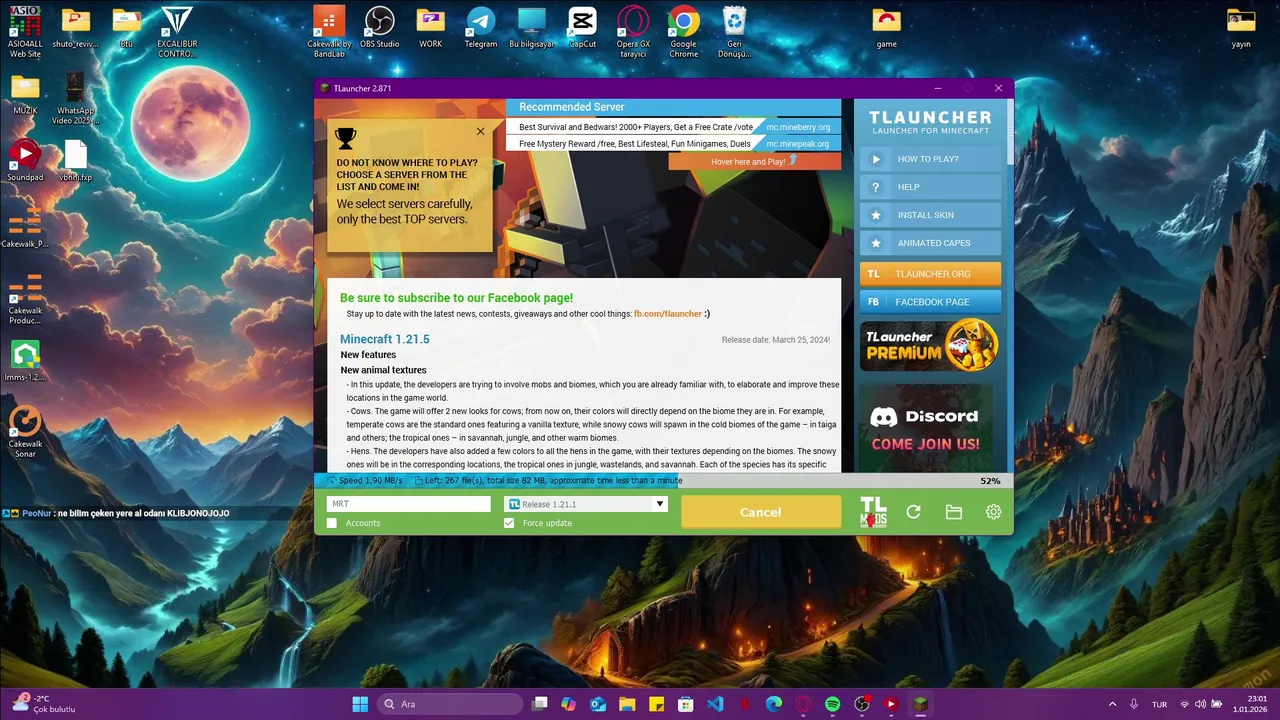Open OBS Studio desktop icon
The height and width of the screenshot is (720, 1280).
click(379, 28)
